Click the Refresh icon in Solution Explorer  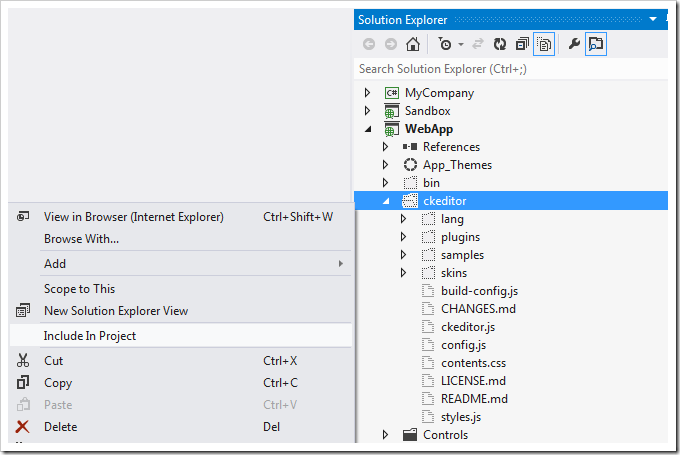coord(500,44)
